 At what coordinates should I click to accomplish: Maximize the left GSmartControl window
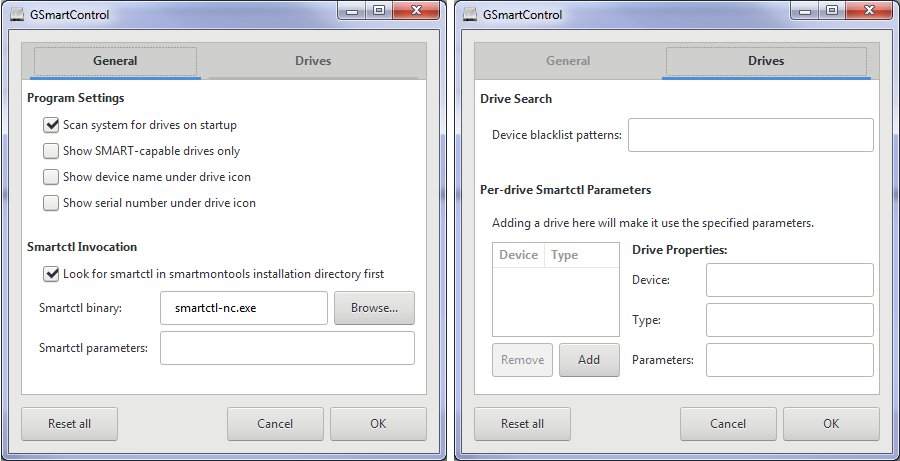click(379, 11)
